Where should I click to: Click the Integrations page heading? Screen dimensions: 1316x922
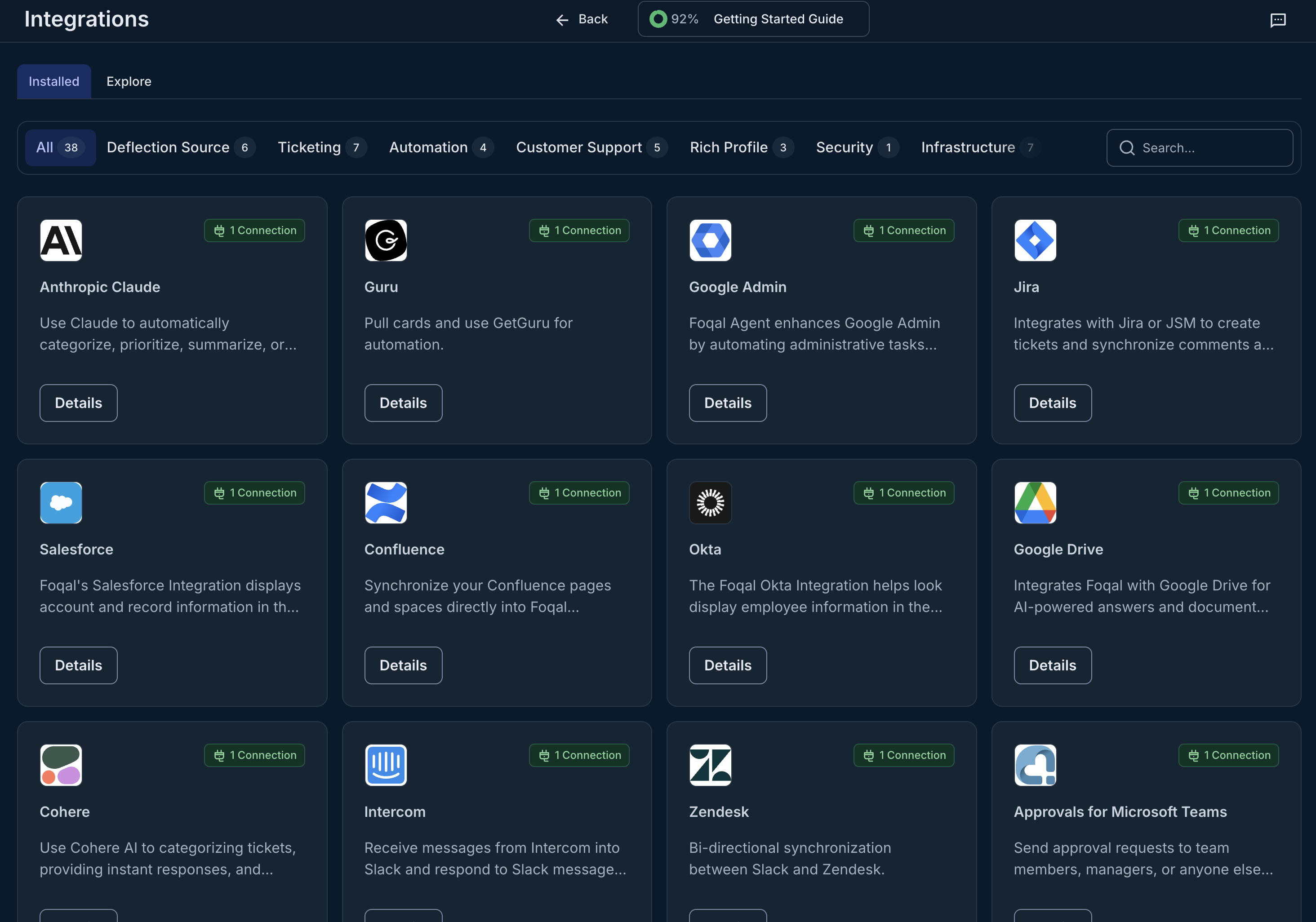pyautogui.click(x=87, y=19)
